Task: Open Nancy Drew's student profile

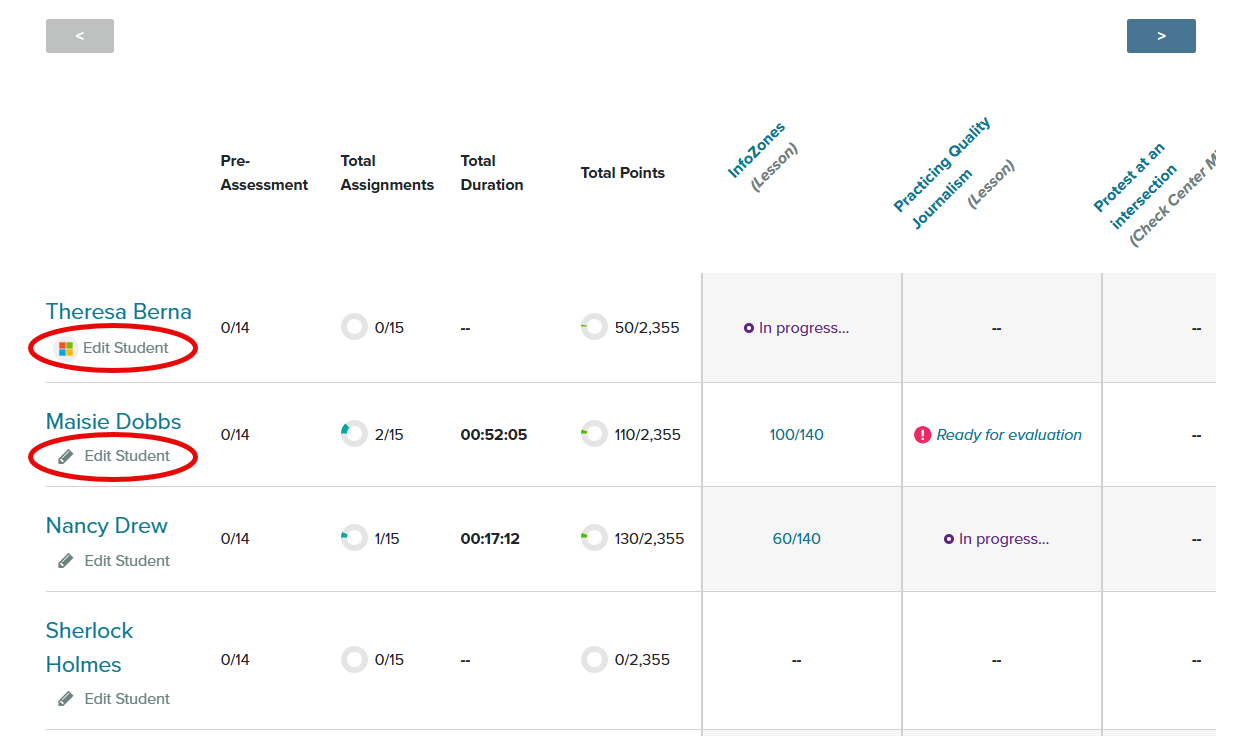Action: 106,526
